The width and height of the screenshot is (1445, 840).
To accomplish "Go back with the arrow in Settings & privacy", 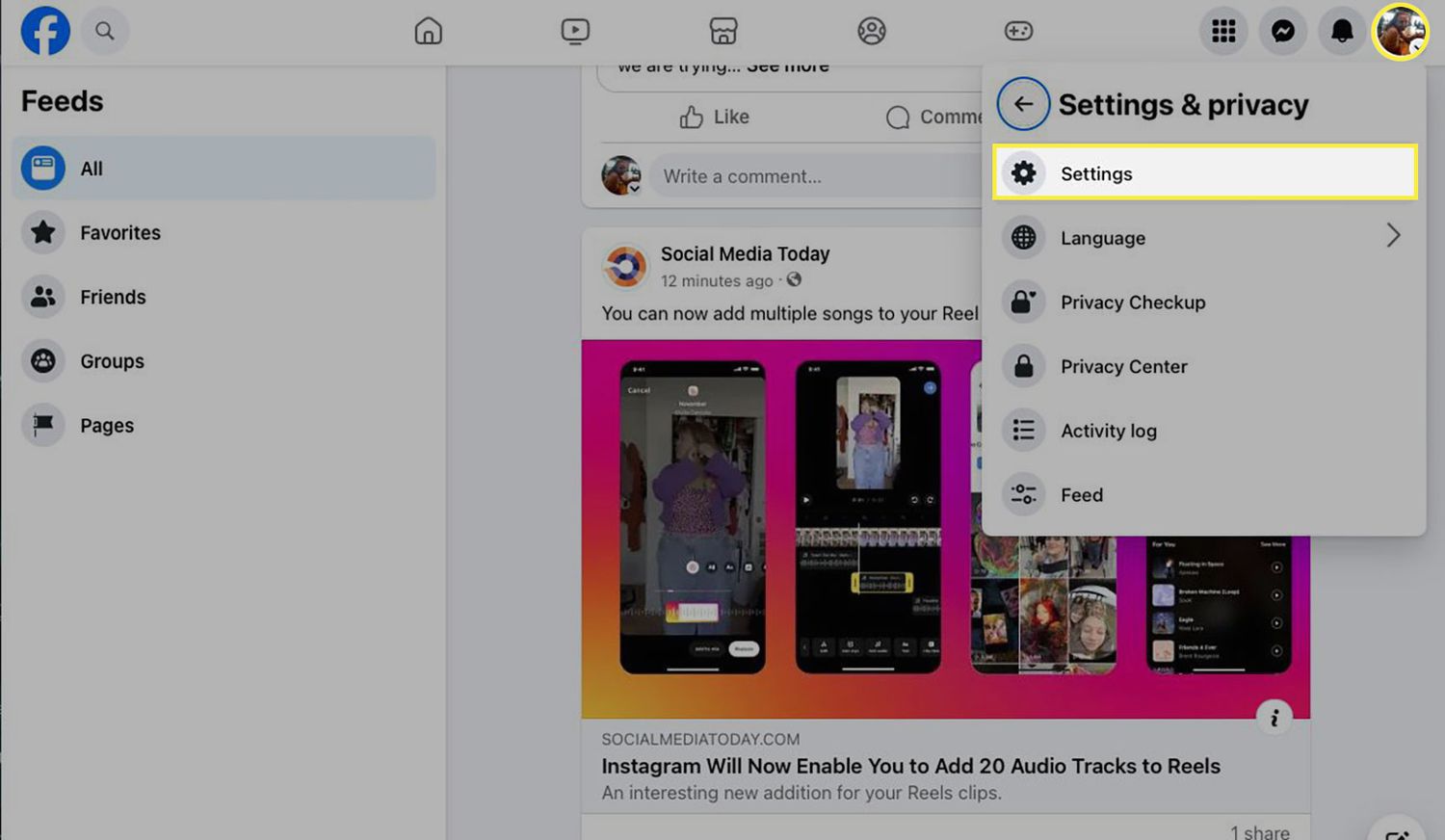I will [x=1023, y=103].
